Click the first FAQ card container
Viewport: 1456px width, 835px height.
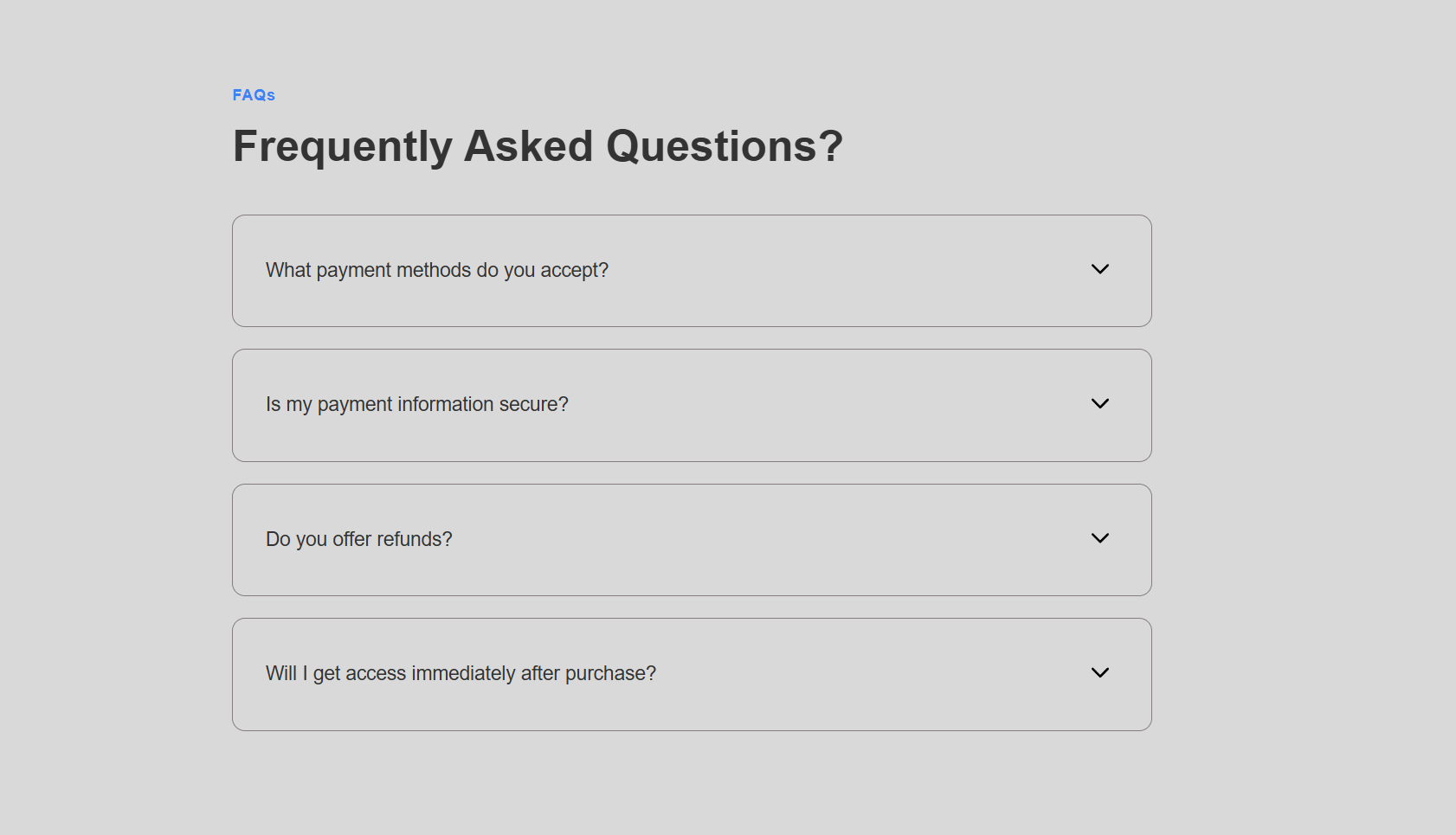click(x=692, y=271)
